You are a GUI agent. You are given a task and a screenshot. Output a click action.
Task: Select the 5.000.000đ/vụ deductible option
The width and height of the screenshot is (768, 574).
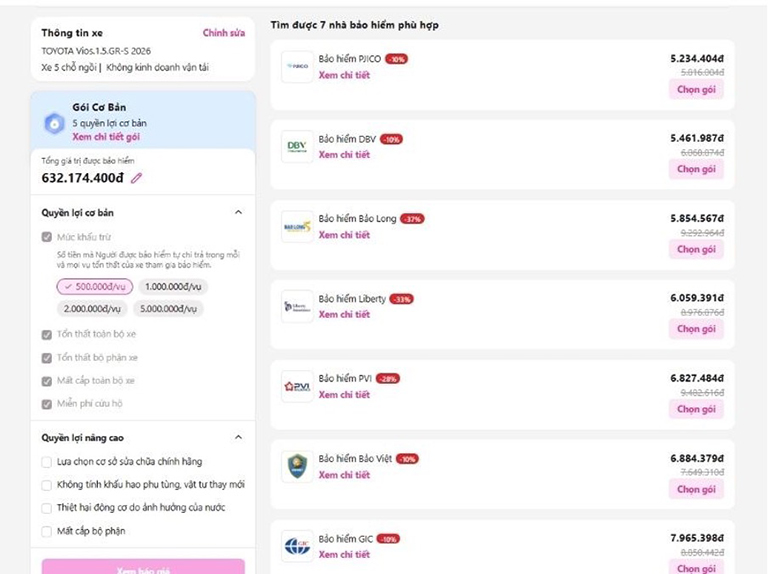tap(168, 309)
